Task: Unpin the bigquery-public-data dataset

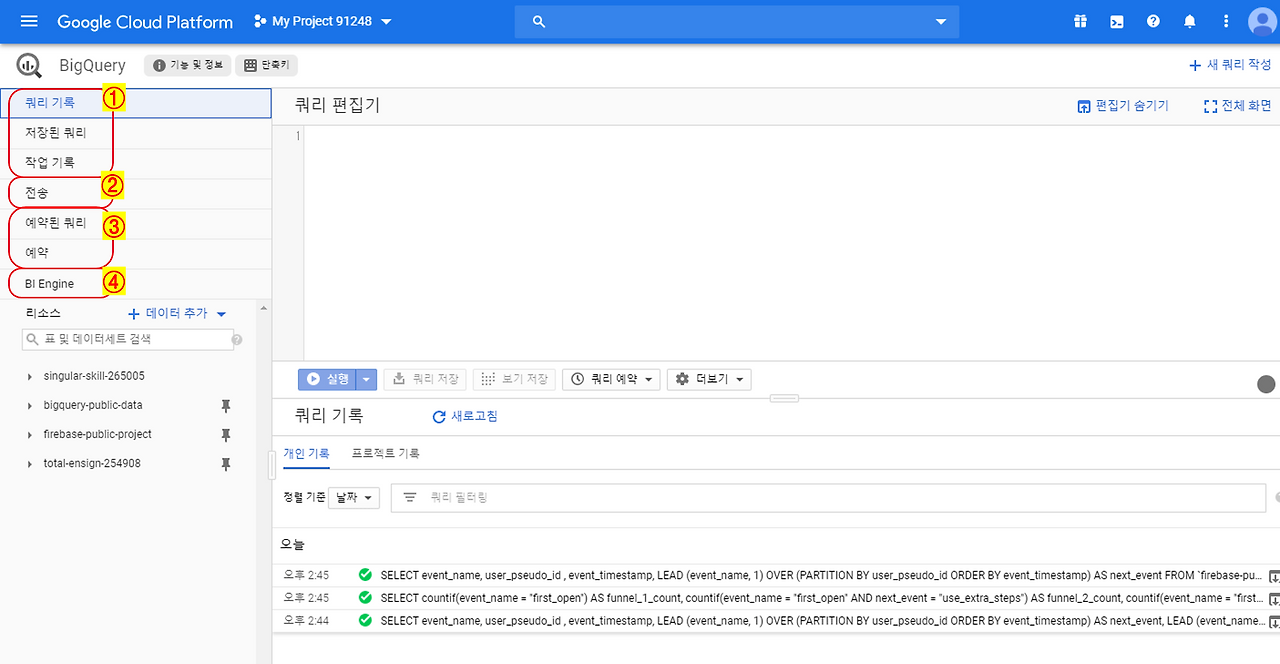Action: (226, 405)
